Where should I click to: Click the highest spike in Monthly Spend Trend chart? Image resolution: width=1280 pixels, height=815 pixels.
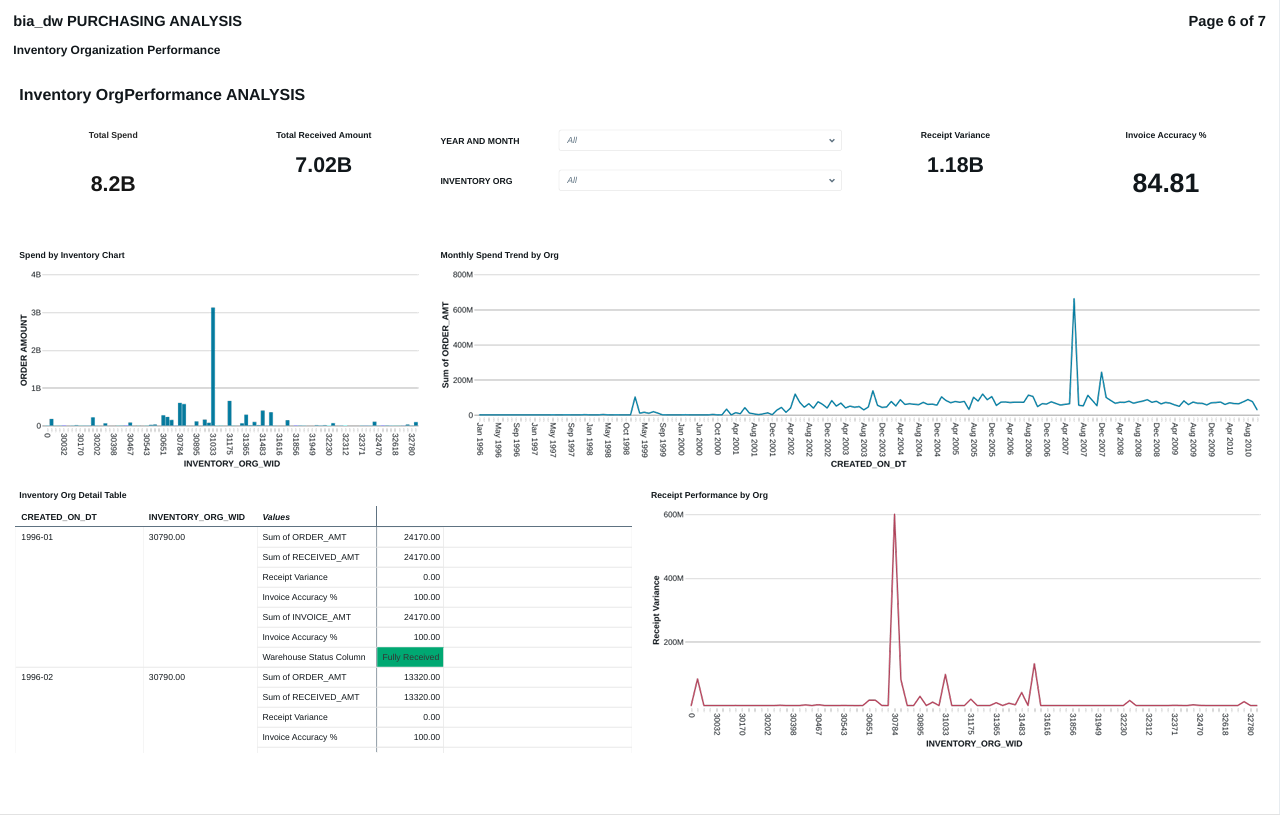[1074, 300]
